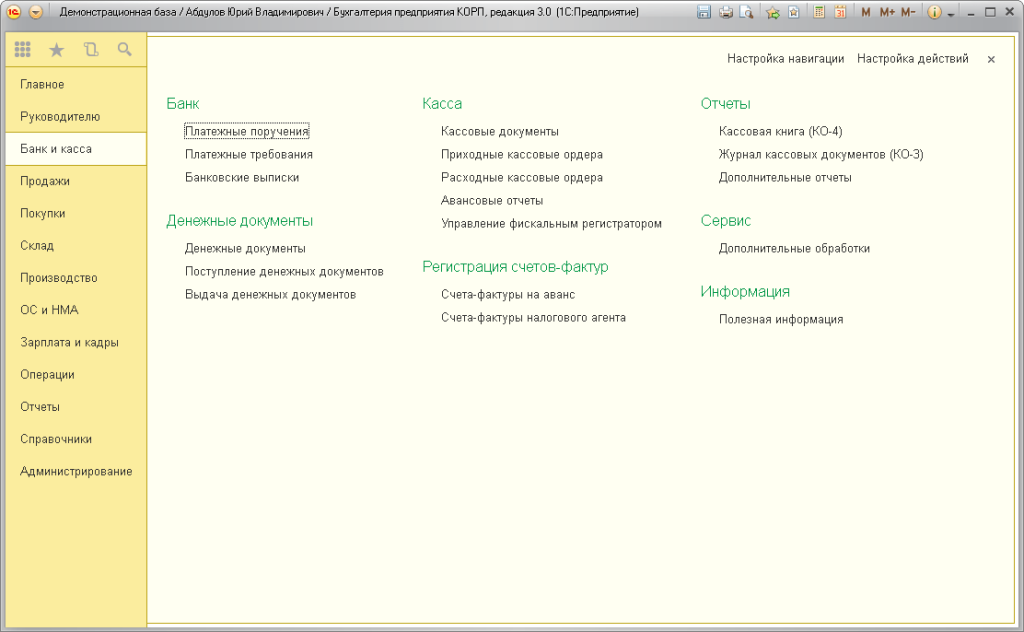The image size is (1024, 632).
Task: Open Кассовая книга (КО-4) report link
Action: (780, 131)
